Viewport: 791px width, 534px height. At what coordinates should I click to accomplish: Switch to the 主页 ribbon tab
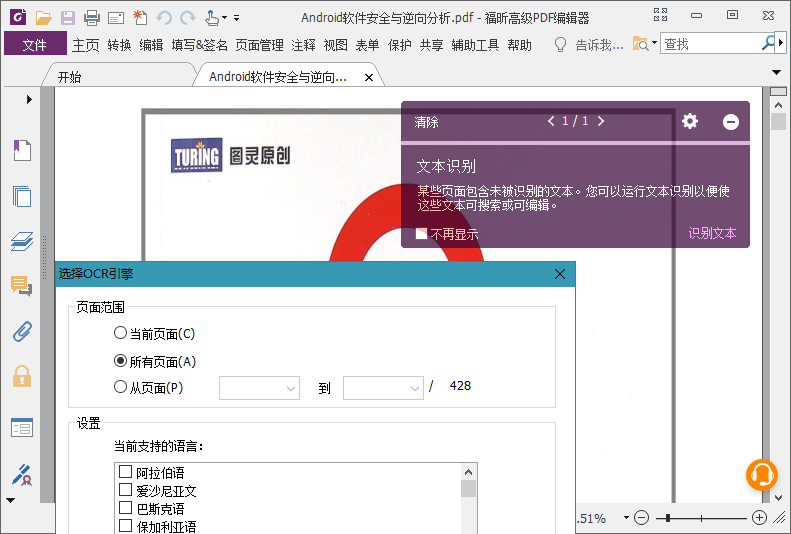tap(85, 45)
